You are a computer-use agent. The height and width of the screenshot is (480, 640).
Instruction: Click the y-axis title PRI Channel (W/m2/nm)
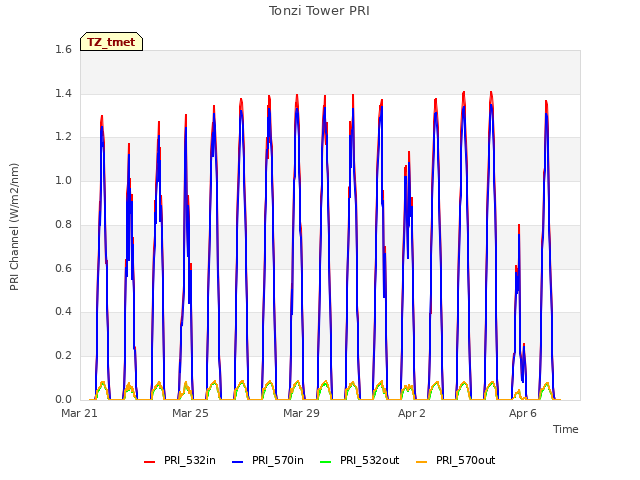click(14, 227)
